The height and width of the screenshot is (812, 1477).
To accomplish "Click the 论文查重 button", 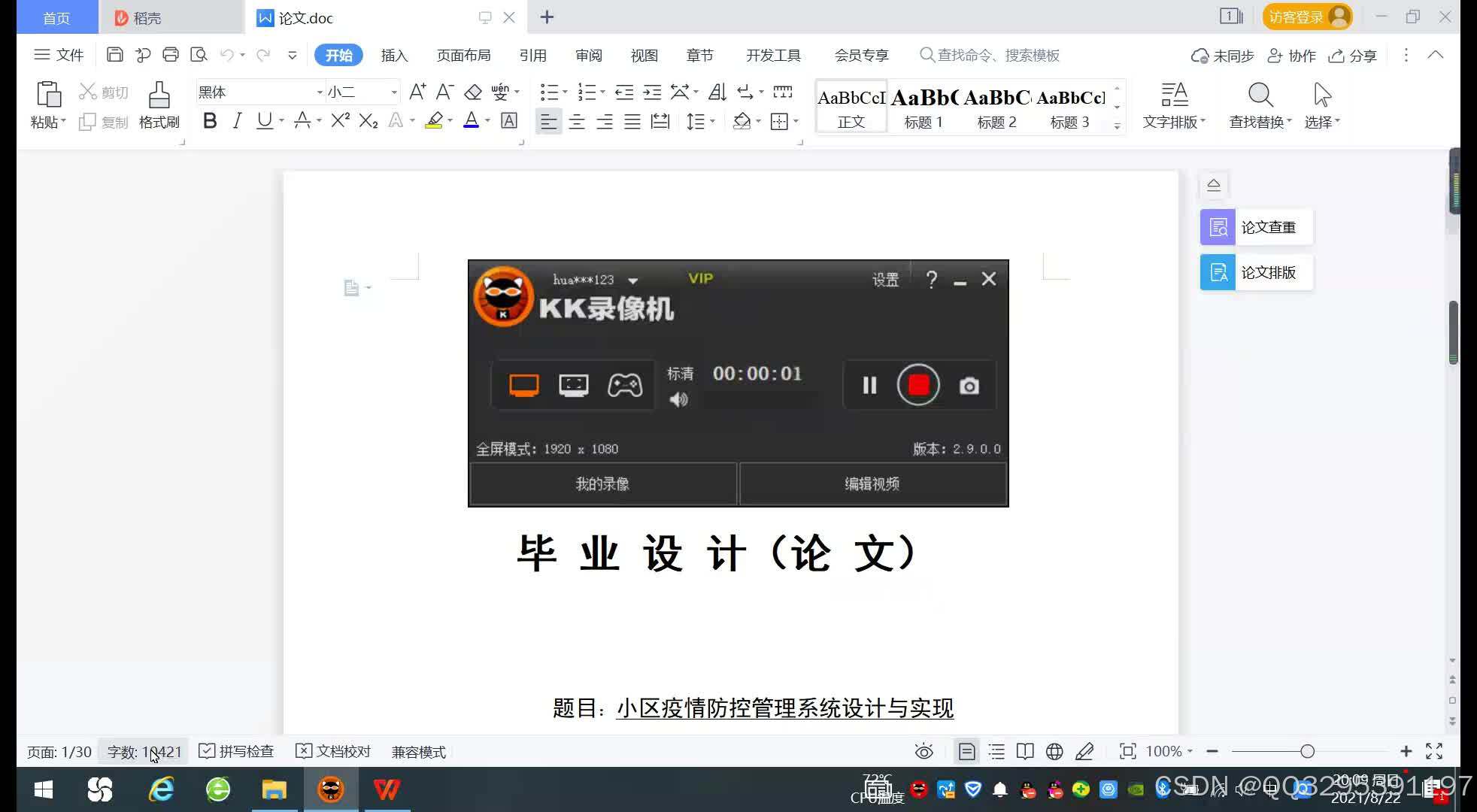I will pos(1256,227).
